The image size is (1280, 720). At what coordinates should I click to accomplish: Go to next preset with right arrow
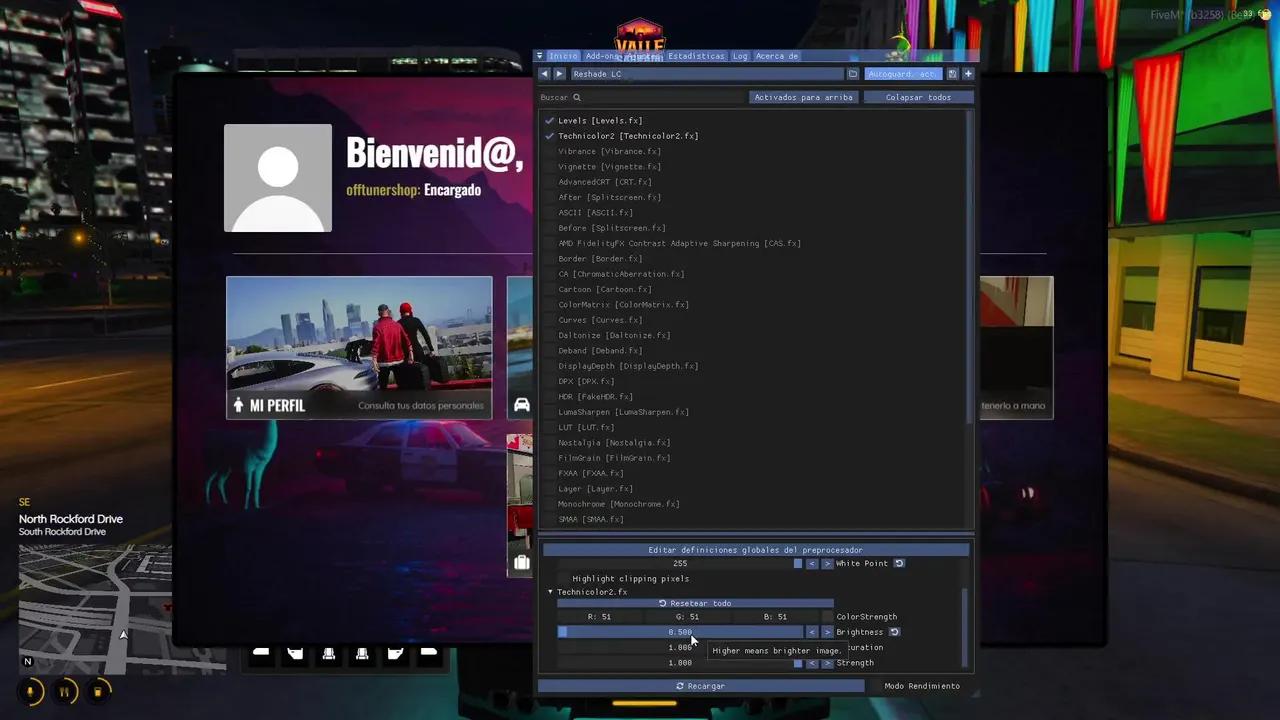(x=559, y=74)
